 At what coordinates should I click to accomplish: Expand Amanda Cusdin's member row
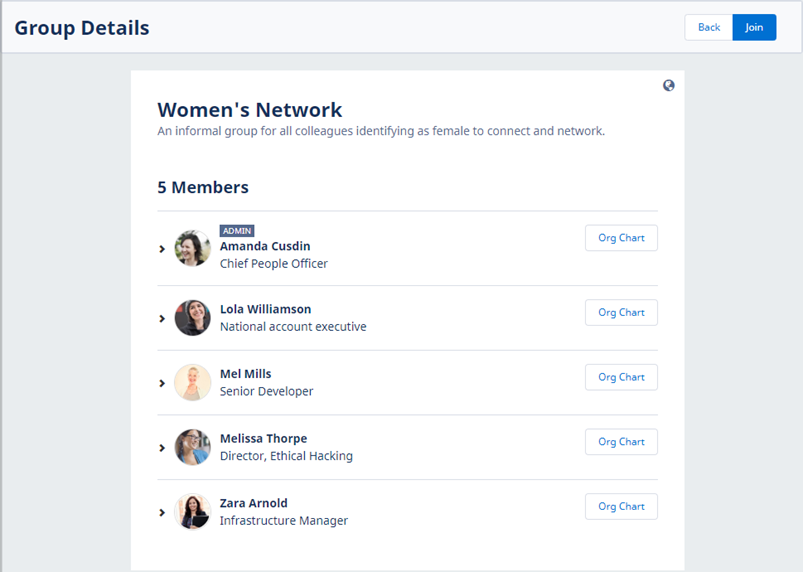162,249
